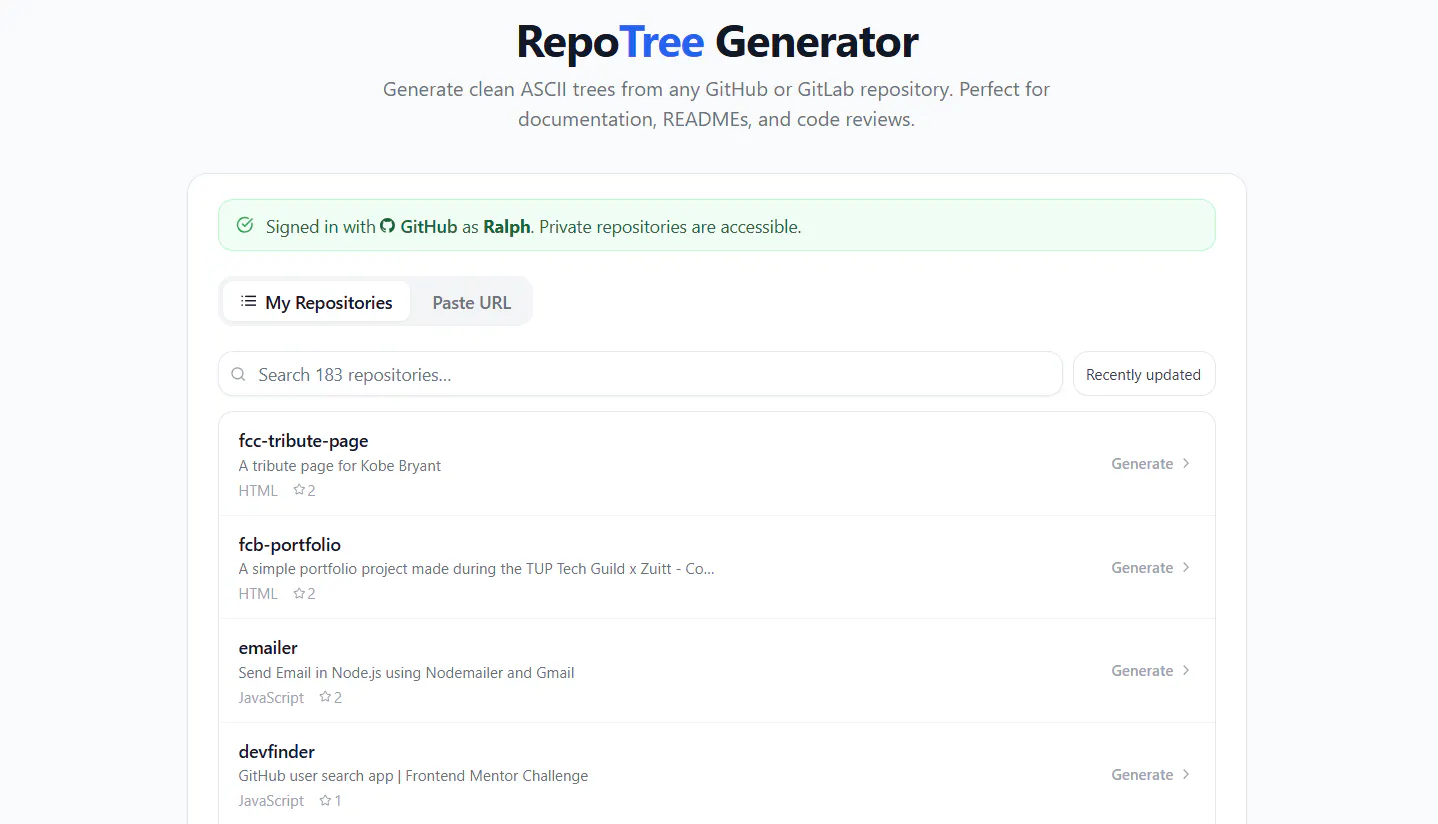The height and width of the screenshot is (824, 1438).
Task: Generate tree for fcb-portfolio
Action: (1151, 567)
